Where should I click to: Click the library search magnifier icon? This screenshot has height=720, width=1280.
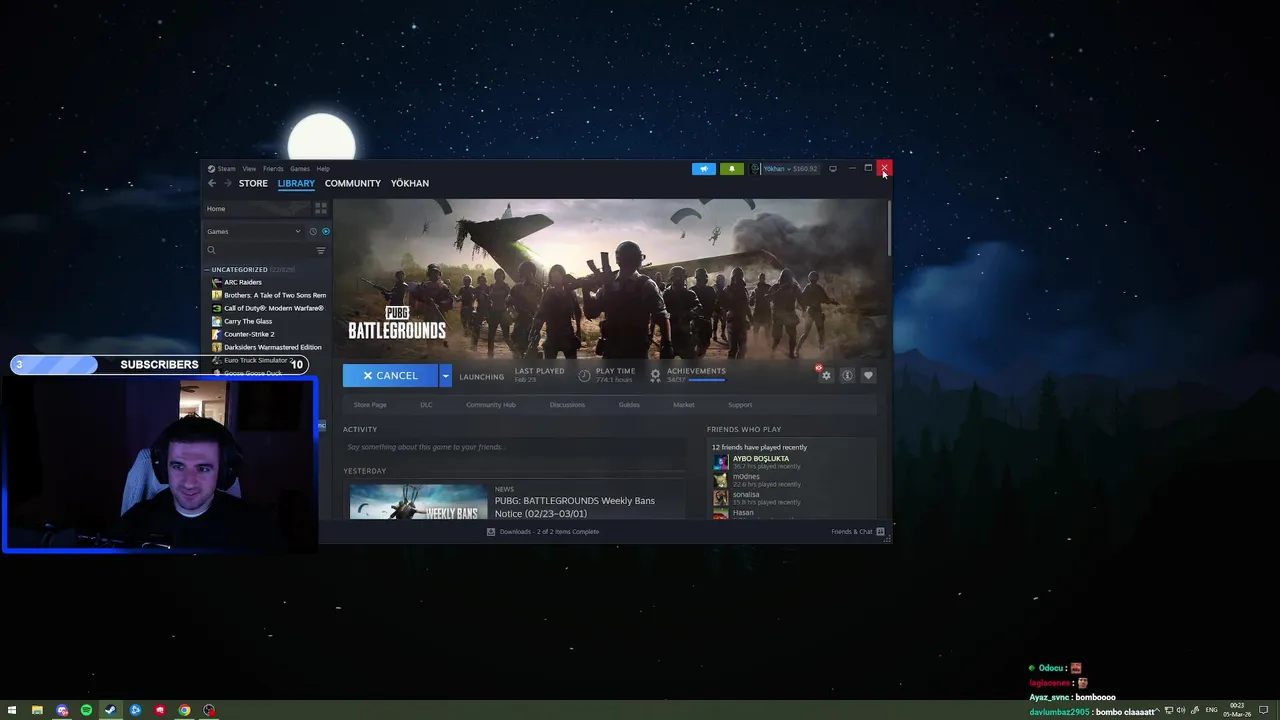coord(211,250)
